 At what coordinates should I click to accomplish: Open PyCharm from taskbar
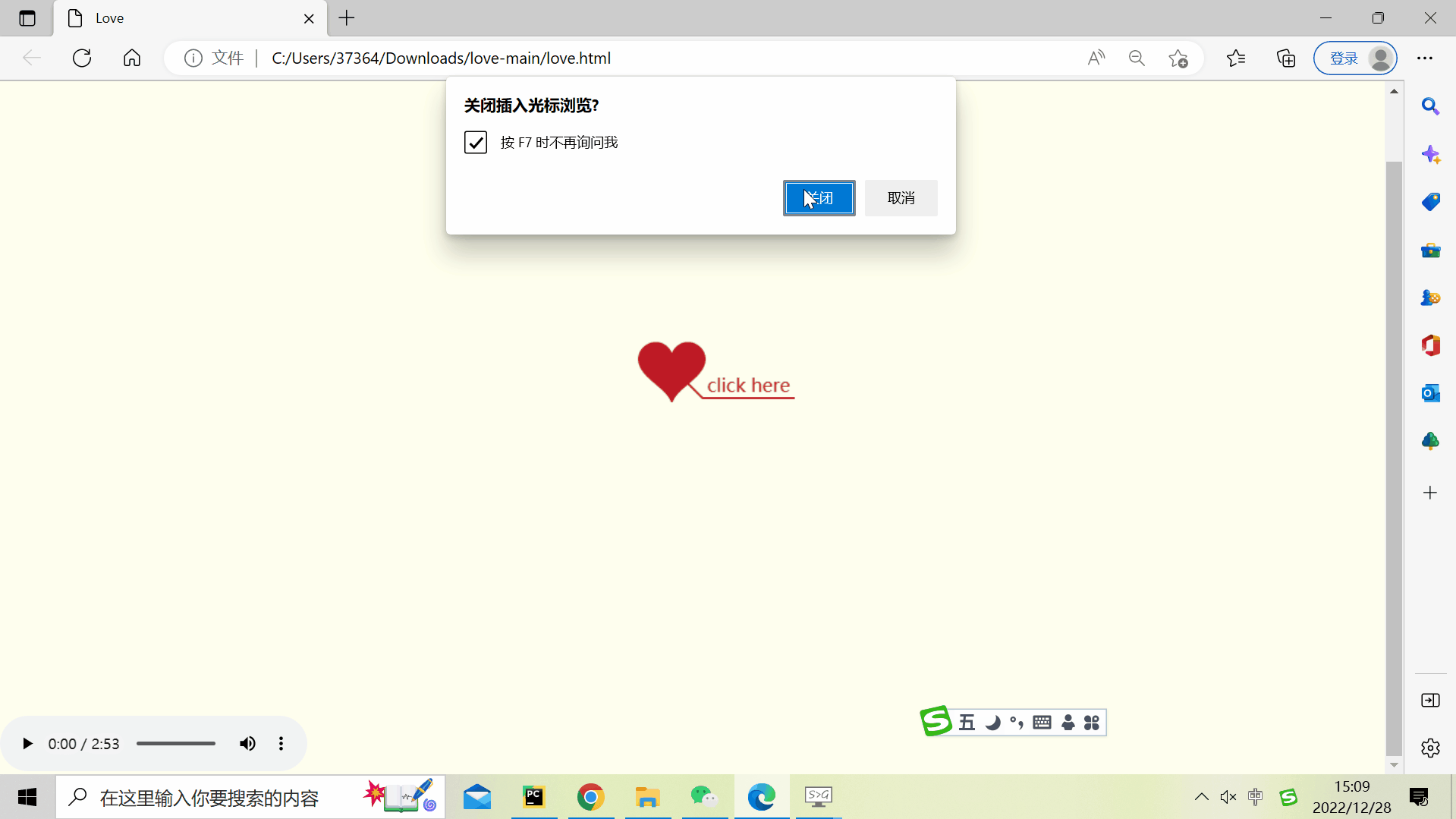pyautogui.click(x=534, y=797)
